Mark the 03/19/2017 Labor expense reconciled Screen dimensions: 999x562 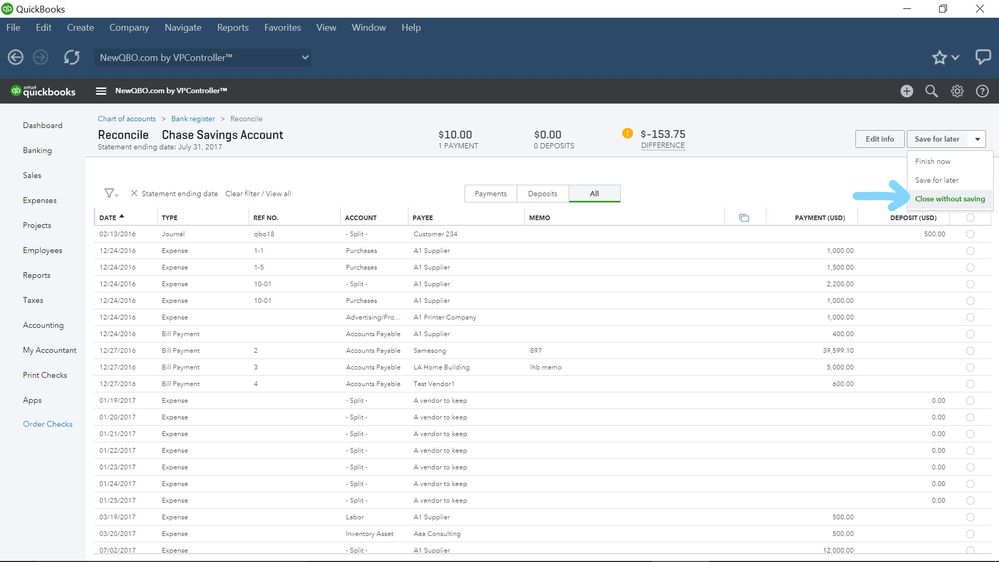pyautogui.click(x=970, y=517)
